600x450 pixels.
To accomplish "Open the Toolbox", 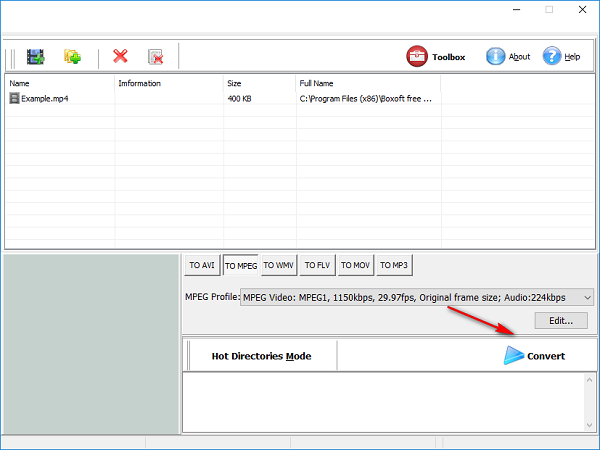I will [436, 57].
